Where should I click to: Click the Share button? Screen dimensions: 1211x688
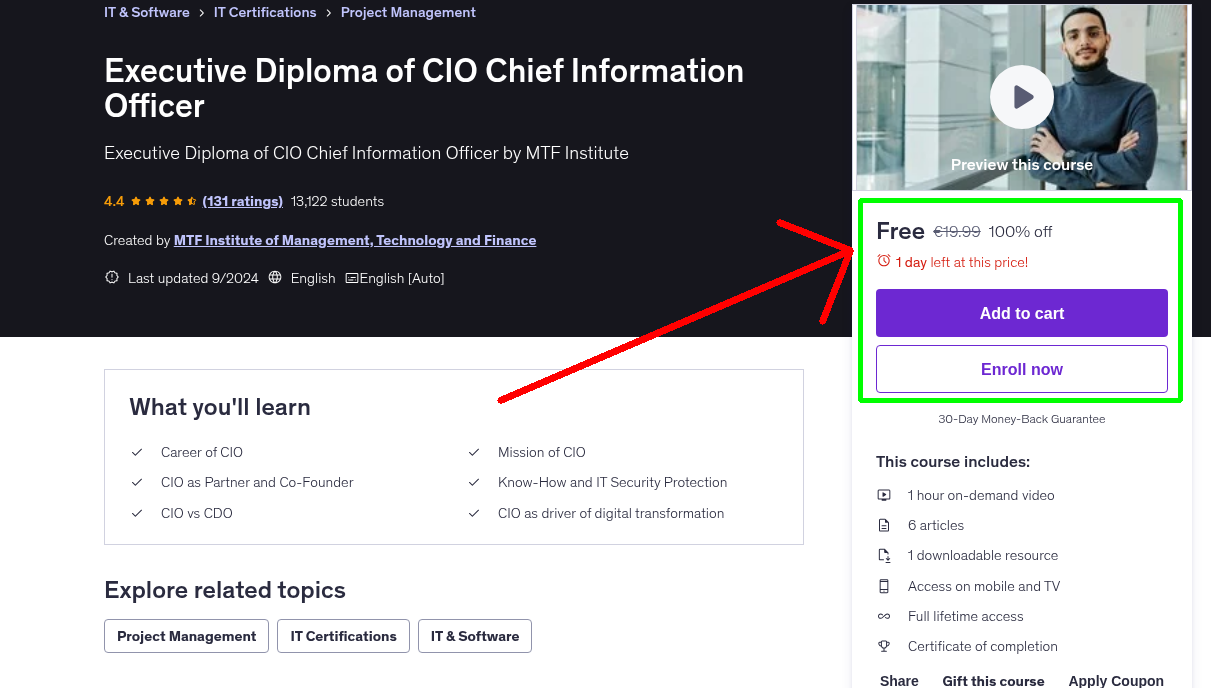[x=899, y=681]
